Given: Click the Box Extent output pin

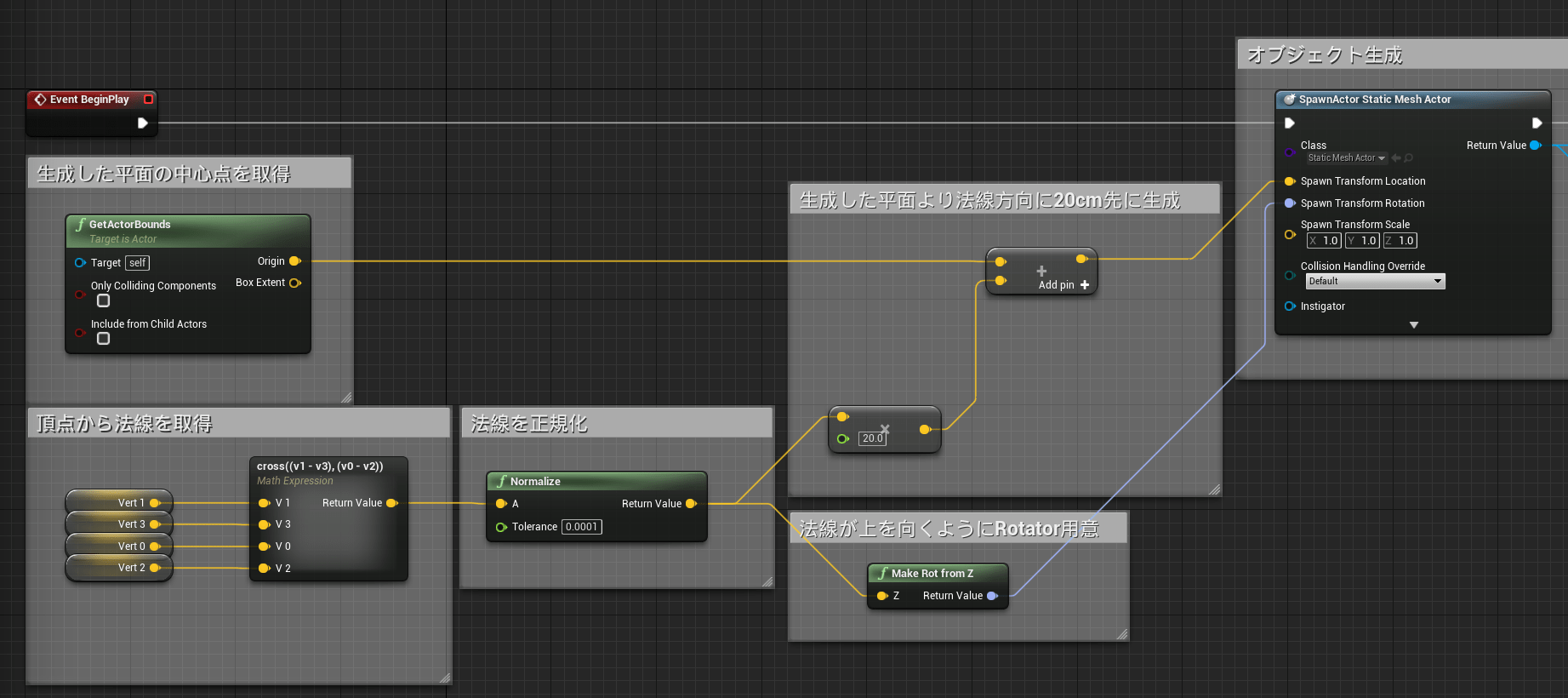Looking at the screenshot, I should 295,283.
